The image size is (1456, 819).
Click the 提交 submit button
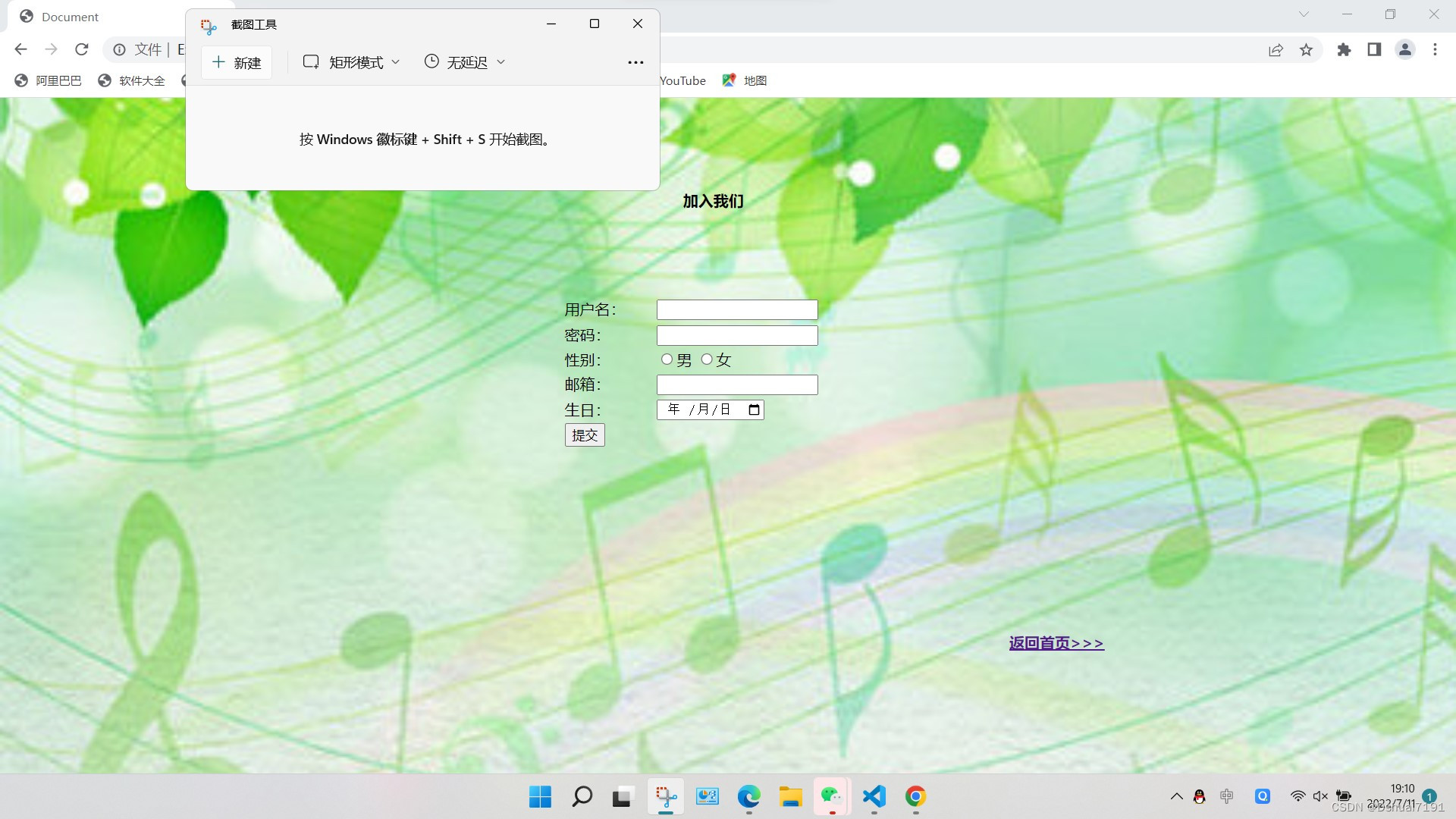585,435
